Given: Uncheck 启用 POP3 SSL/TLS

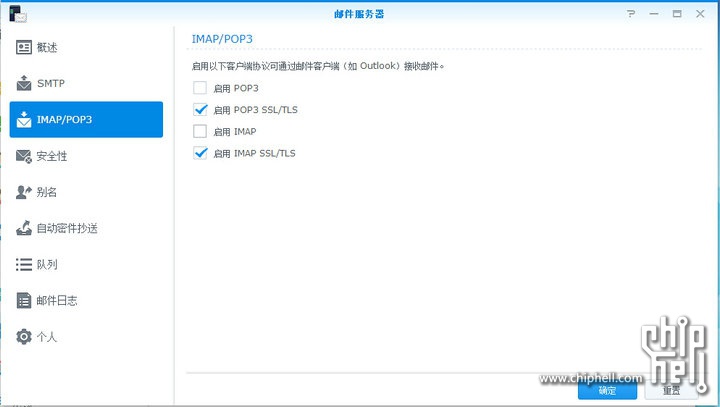Looking at the screenshot, I should 200,109.
